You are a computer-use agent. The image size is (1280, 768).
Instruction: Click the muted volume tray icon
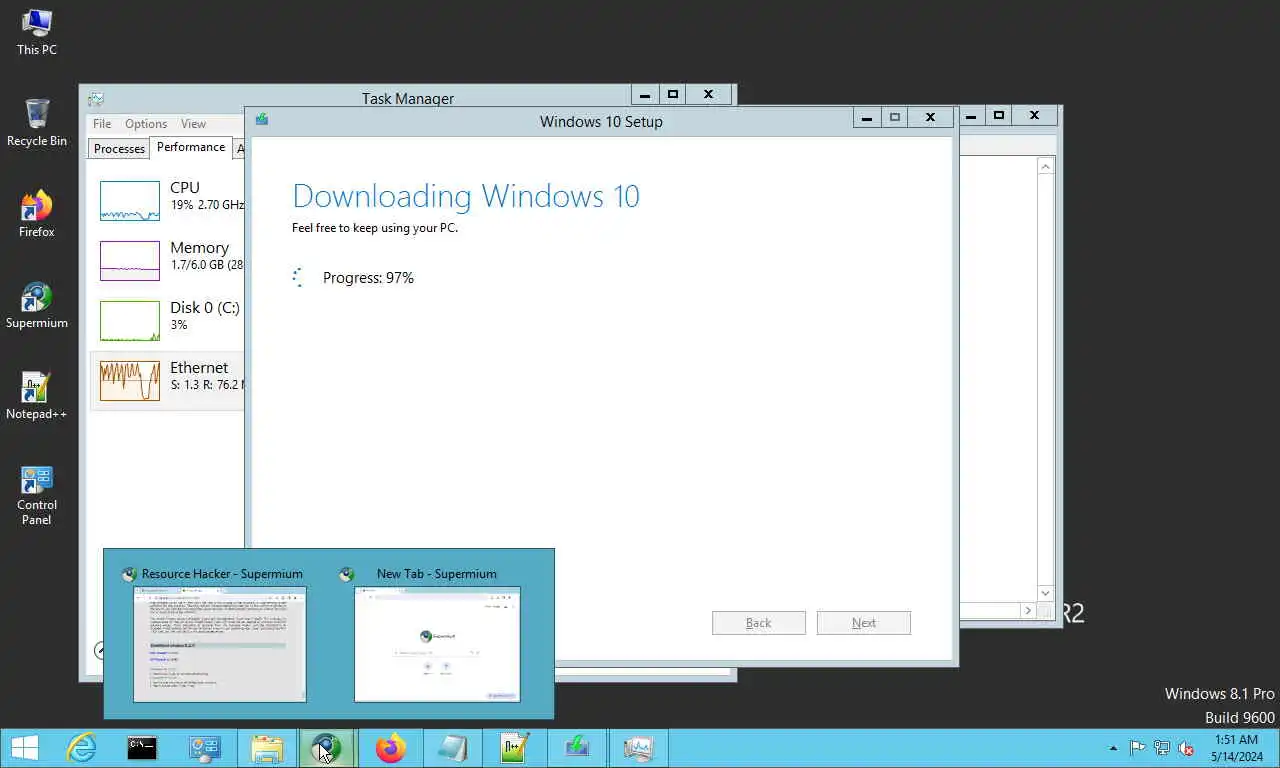pyautogui.click(x=1186, y=748)
